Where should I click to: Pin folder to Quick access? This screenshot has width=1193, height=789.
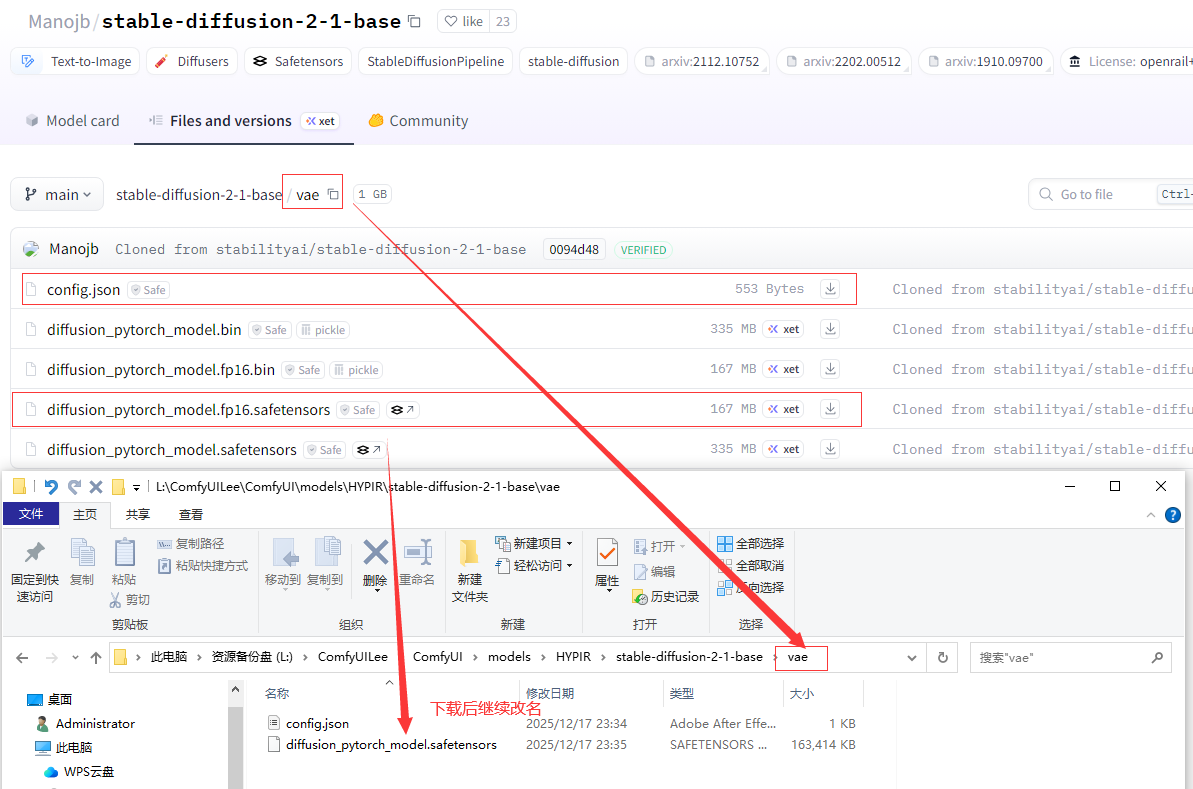tap(34, 570)
